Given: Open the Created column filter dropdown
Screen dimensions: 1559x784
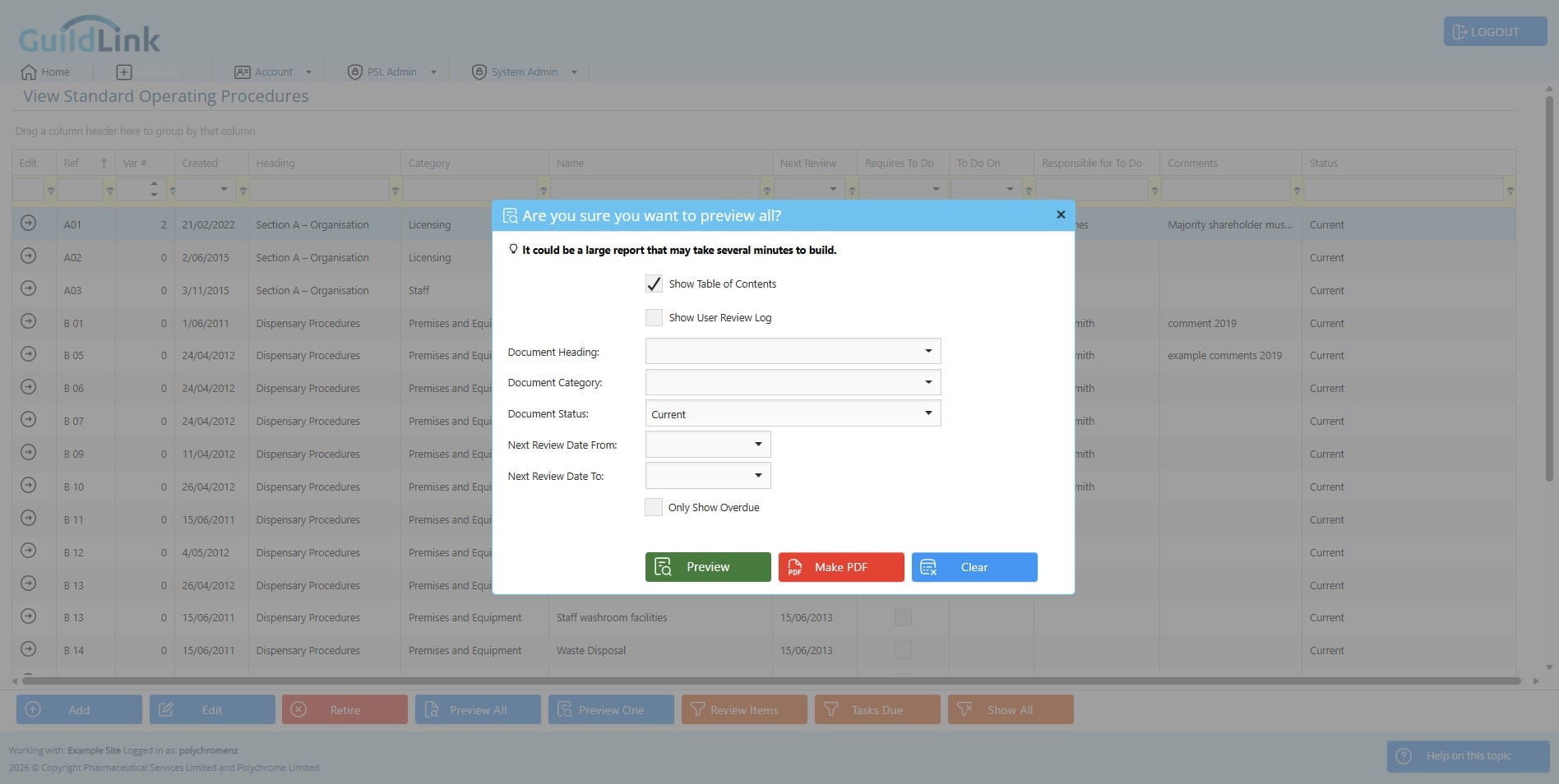Looking at the screenshot, I should coord(224,190).
